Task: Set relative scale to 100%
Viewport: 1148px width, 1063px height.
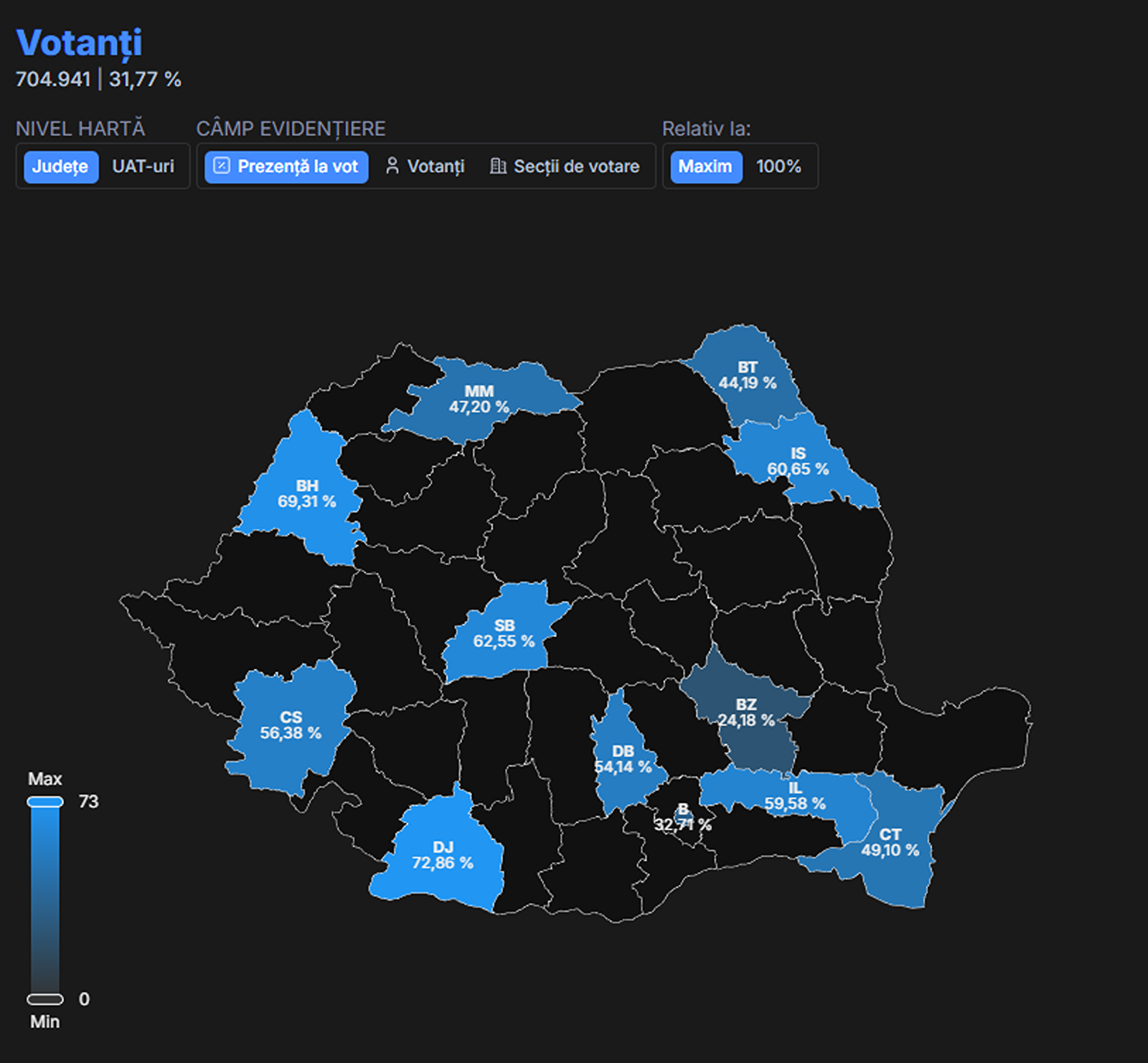Action: click(x=778, y=166)
